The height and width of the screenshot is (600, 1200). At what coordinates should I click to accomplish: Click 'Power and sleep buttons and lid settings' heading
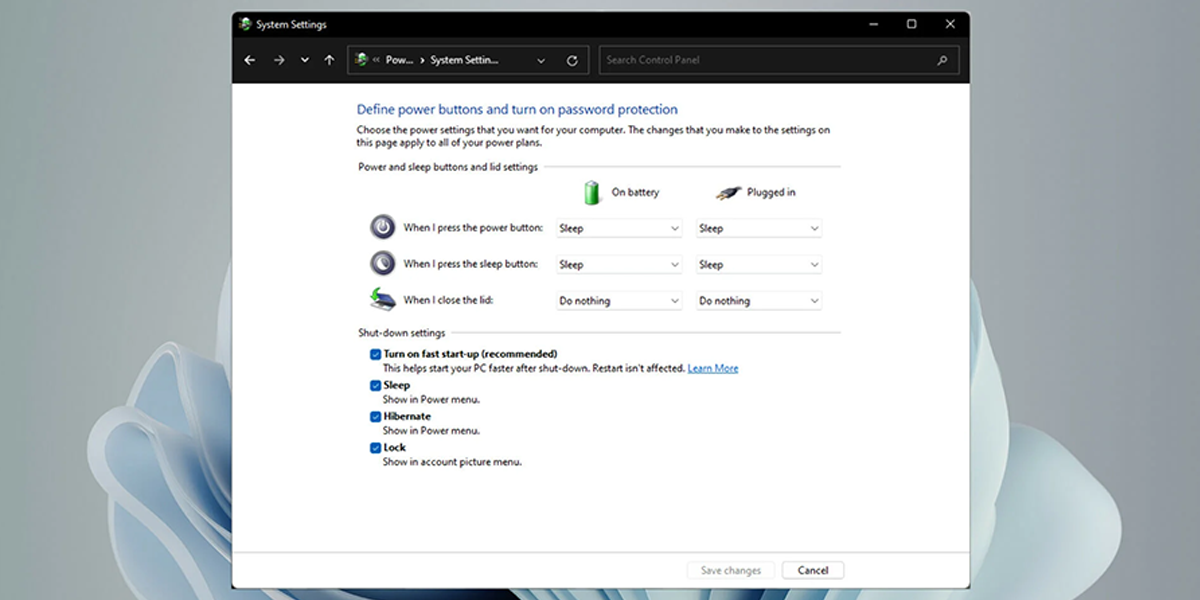448,167
